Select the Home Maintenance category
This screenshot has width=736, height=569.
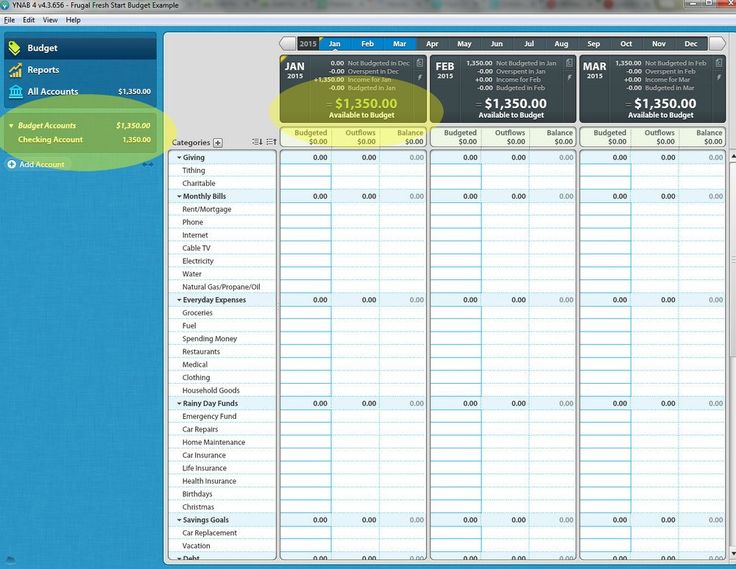[x=214, y=442]
